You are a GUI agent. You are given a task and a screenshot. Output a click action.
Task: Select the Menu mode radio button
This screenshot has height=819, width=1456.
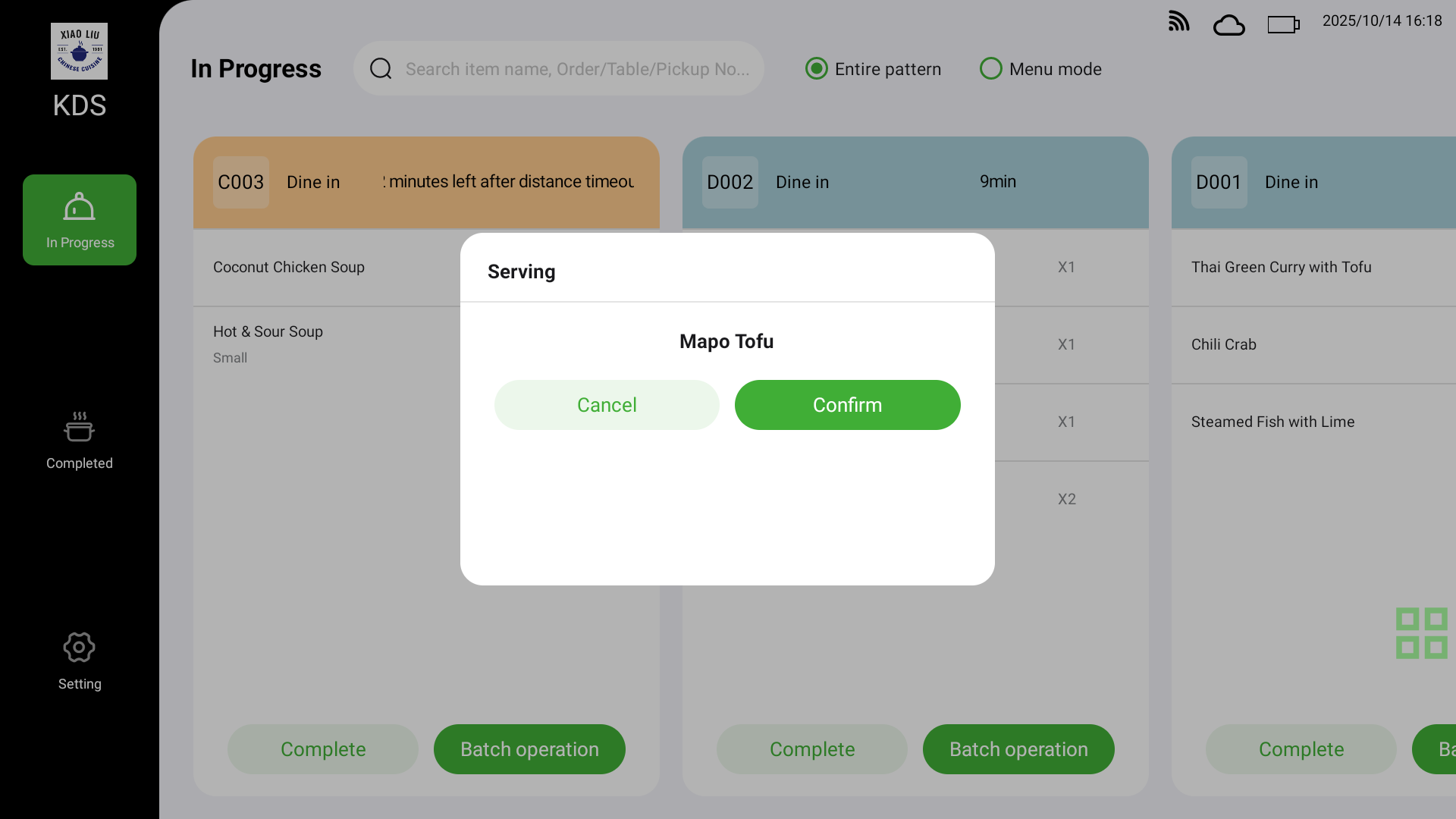[990, 69]
